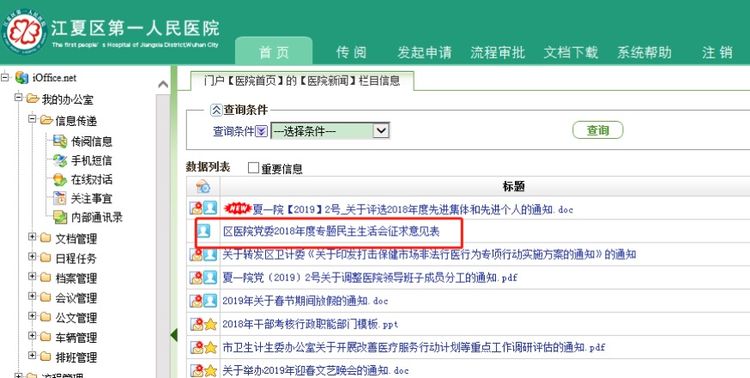Click person icon on 专题民主生活会征求意见表 row
Image resolution: width=750 pixels, height=378 pixels.
(204, 231)
